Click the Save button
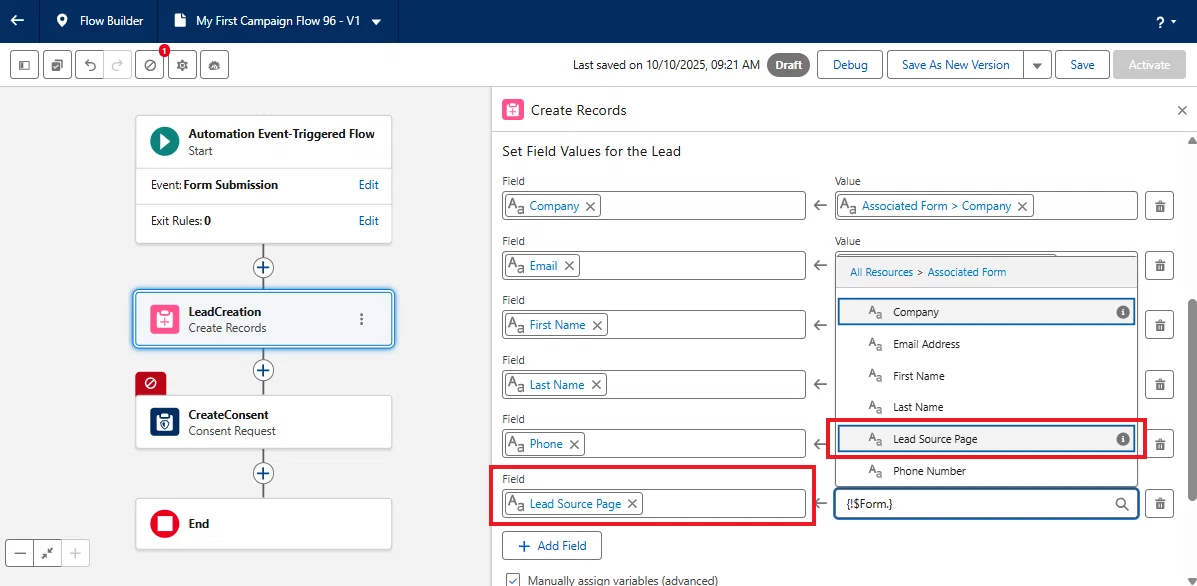This screenshot has width=1197, height=586. [1082, 65]
